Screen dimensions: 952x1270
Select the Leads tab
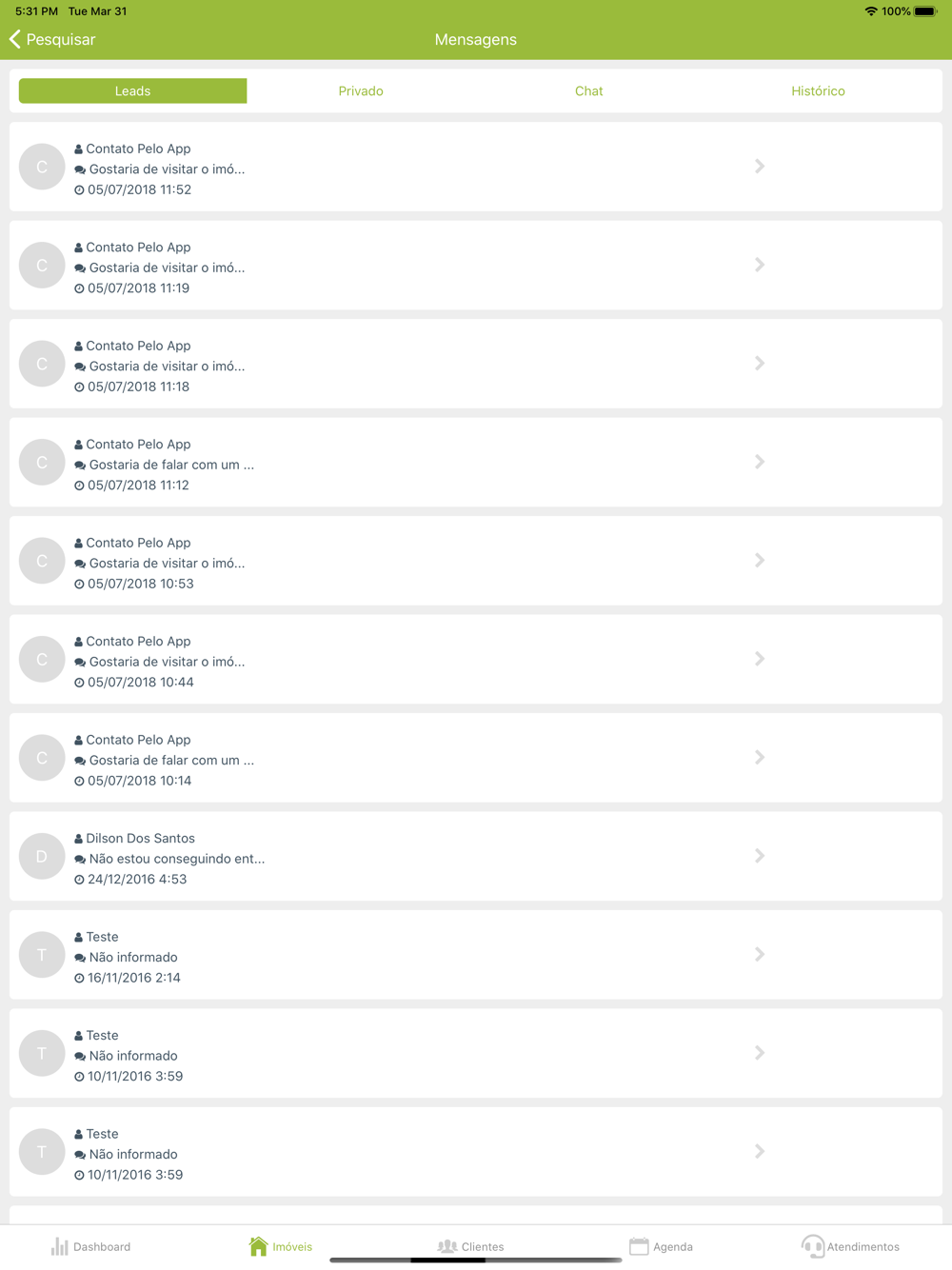133,91
